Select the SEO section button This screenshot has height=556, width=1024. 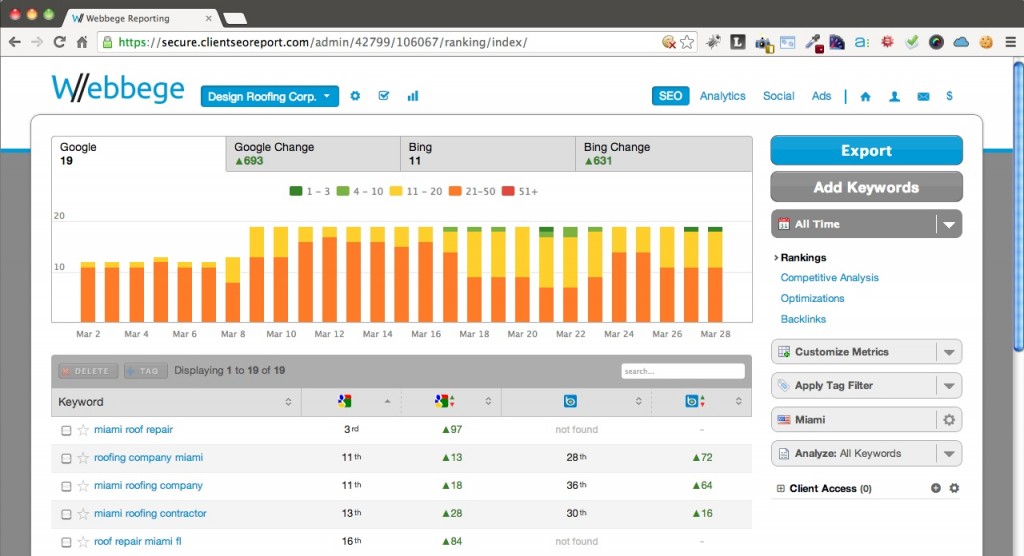(x=670, y=96)
